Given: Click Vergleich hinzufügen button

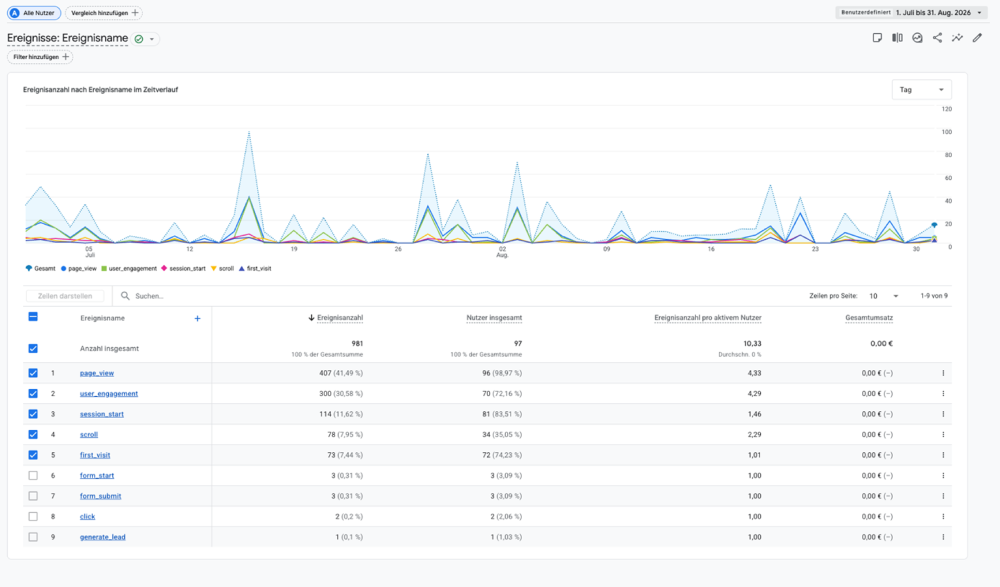Looking at the screenshot, I should coord(104,13).
